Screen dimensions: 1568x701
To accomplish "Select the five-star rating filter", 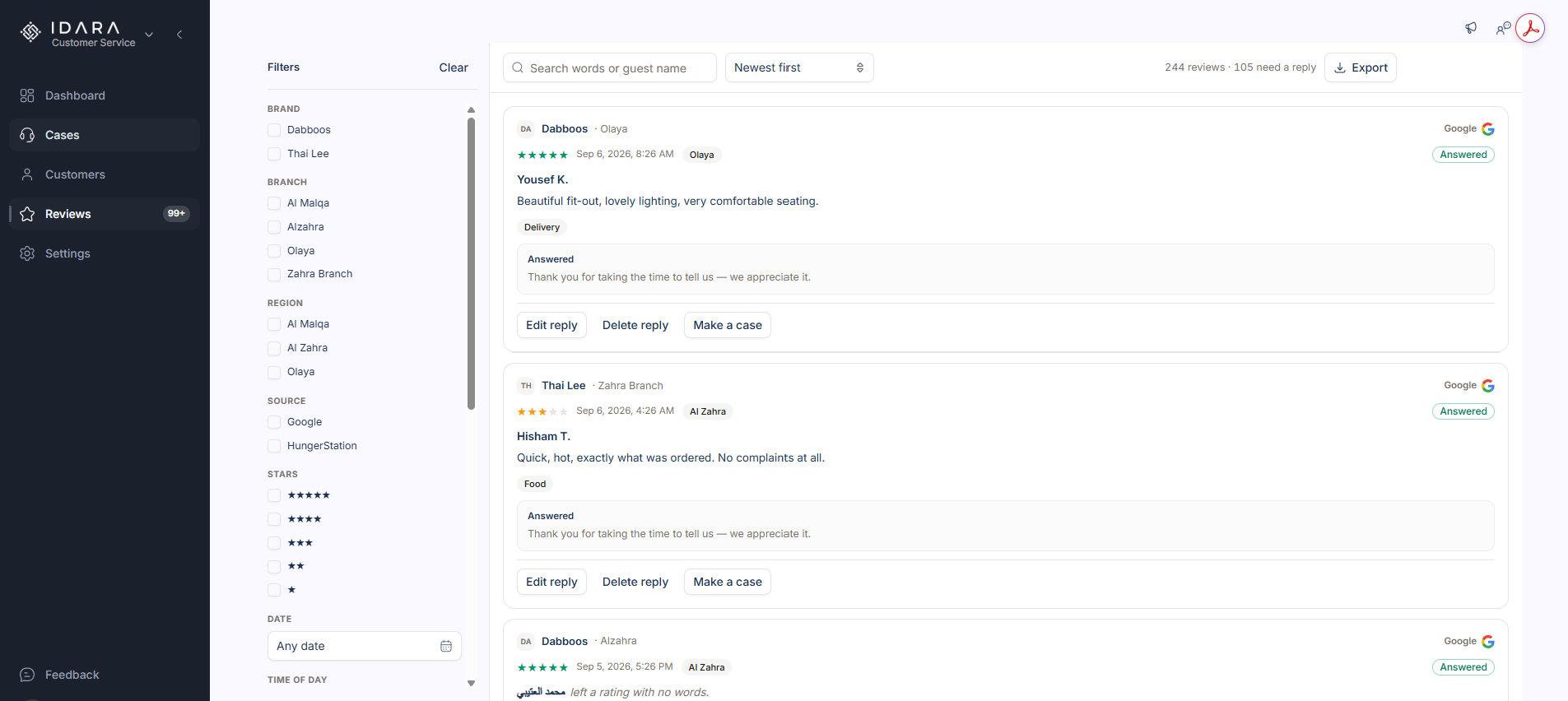I will 274,495.
